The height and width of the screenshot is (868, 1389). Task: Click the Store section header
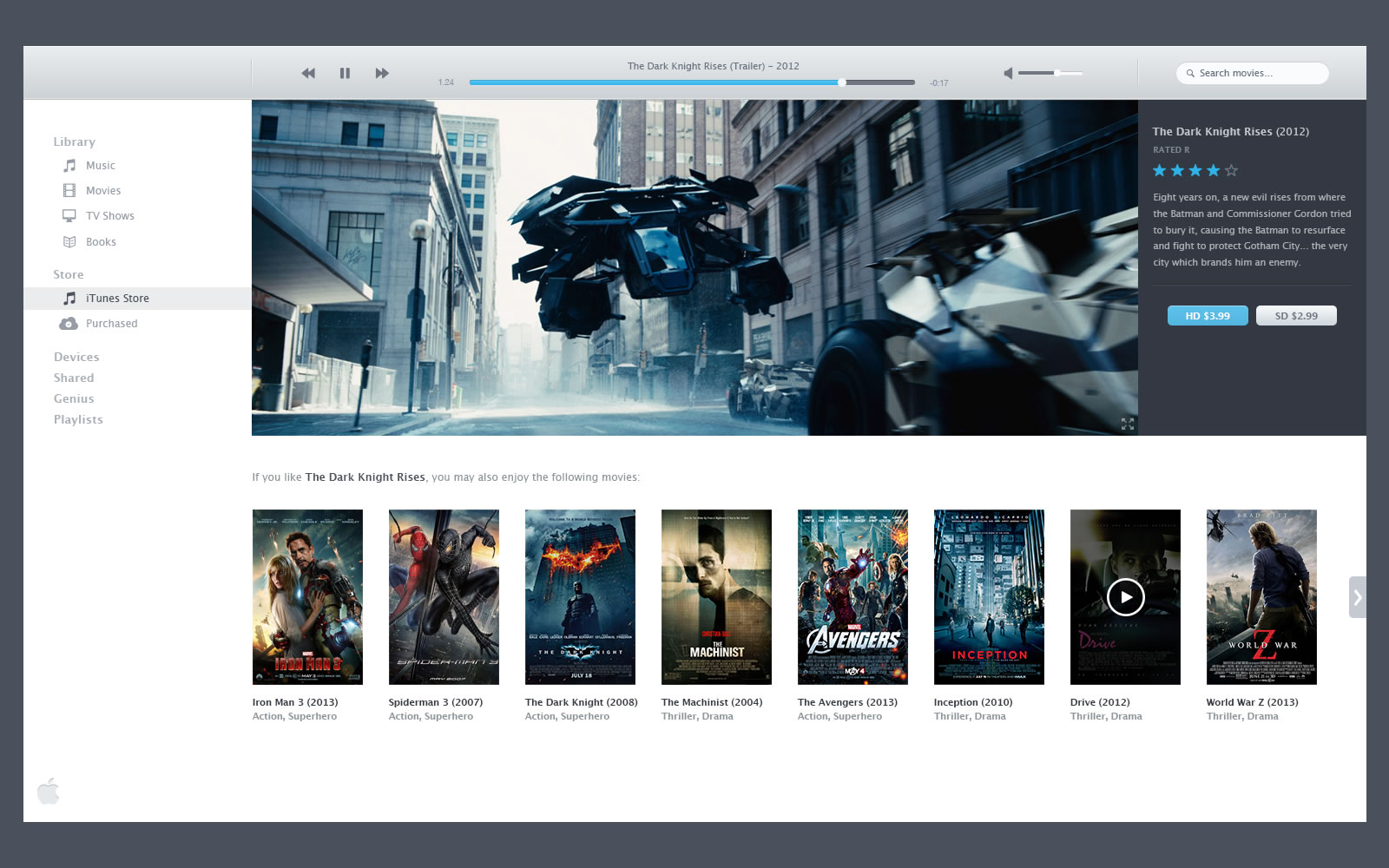(69, 274)
